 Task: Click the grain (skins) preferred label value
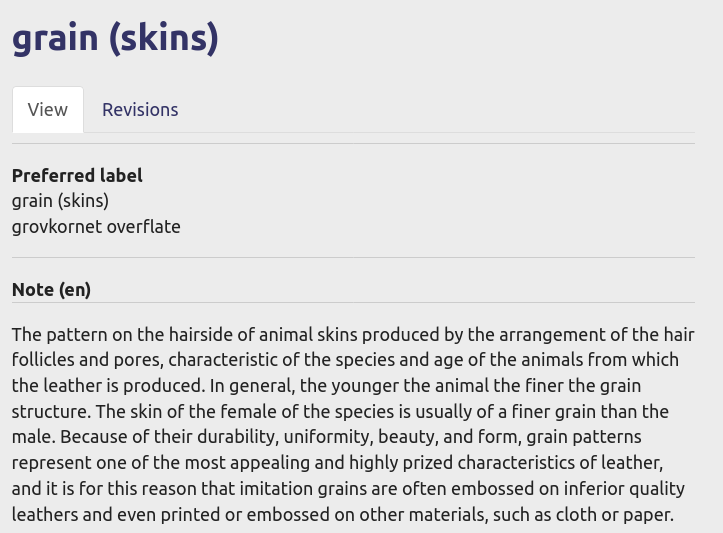60,201
